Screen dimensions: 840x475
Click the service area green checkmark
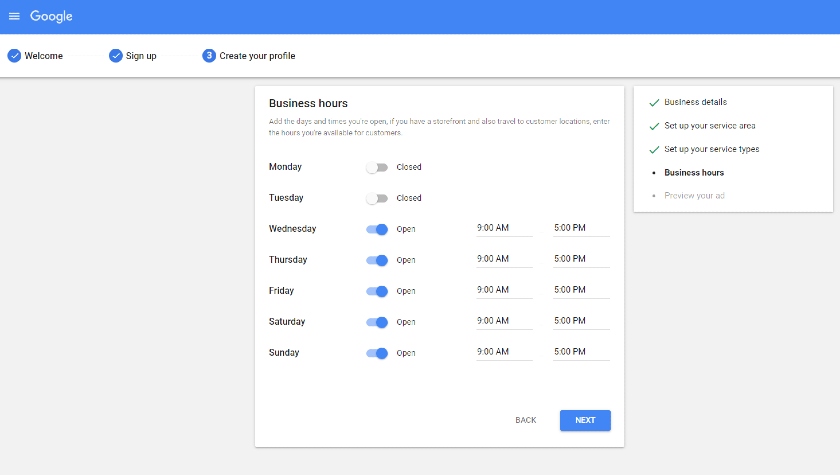tap(654, 126)
